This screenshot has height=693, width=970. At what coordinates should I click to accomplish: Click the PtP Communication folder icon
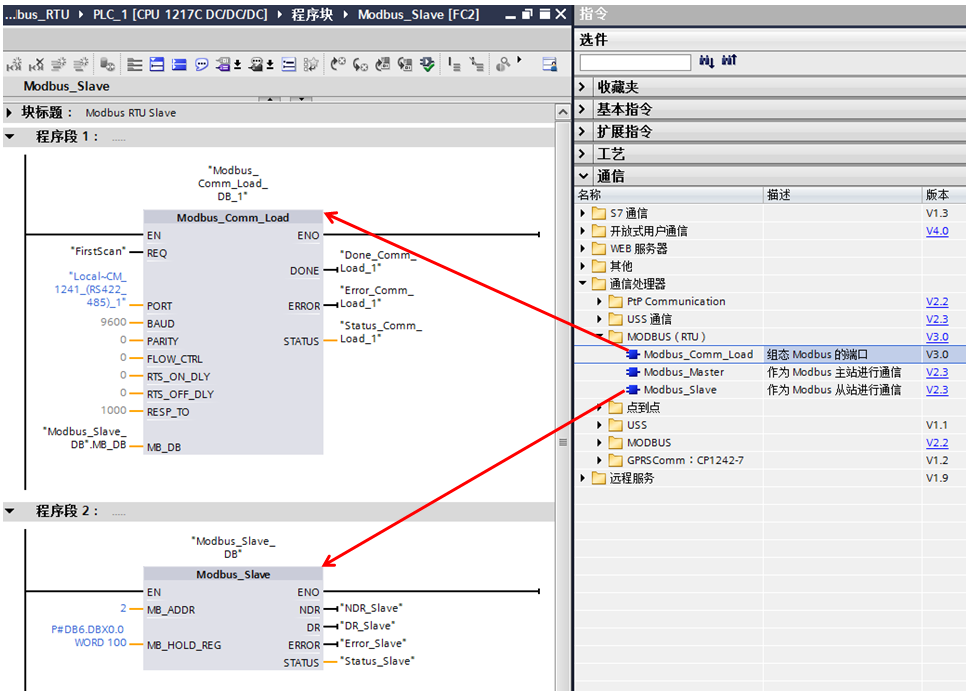coord(618,301)
